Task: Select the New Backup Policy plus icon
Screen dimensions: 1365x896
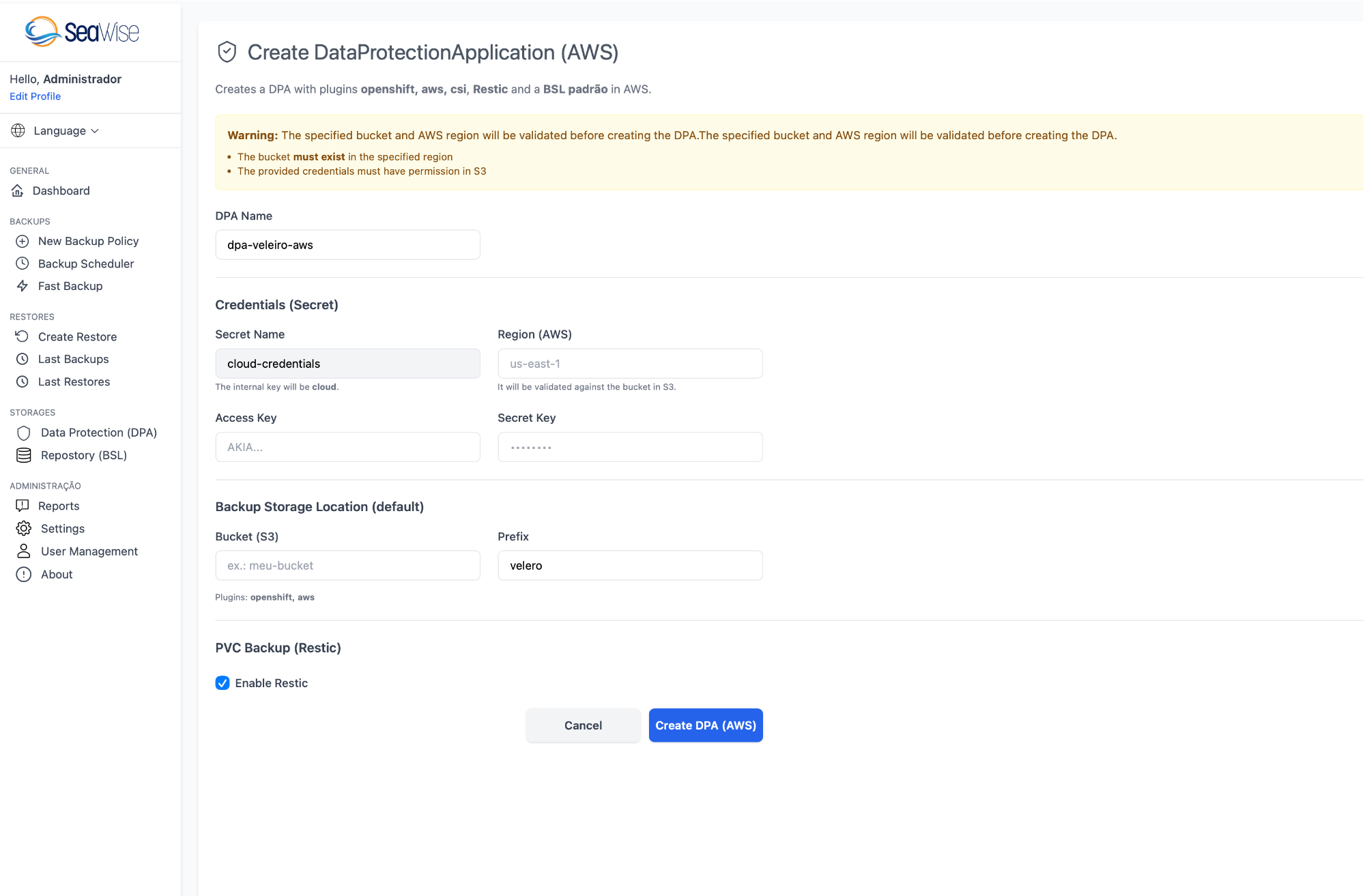Action: [x=23, y=241]
